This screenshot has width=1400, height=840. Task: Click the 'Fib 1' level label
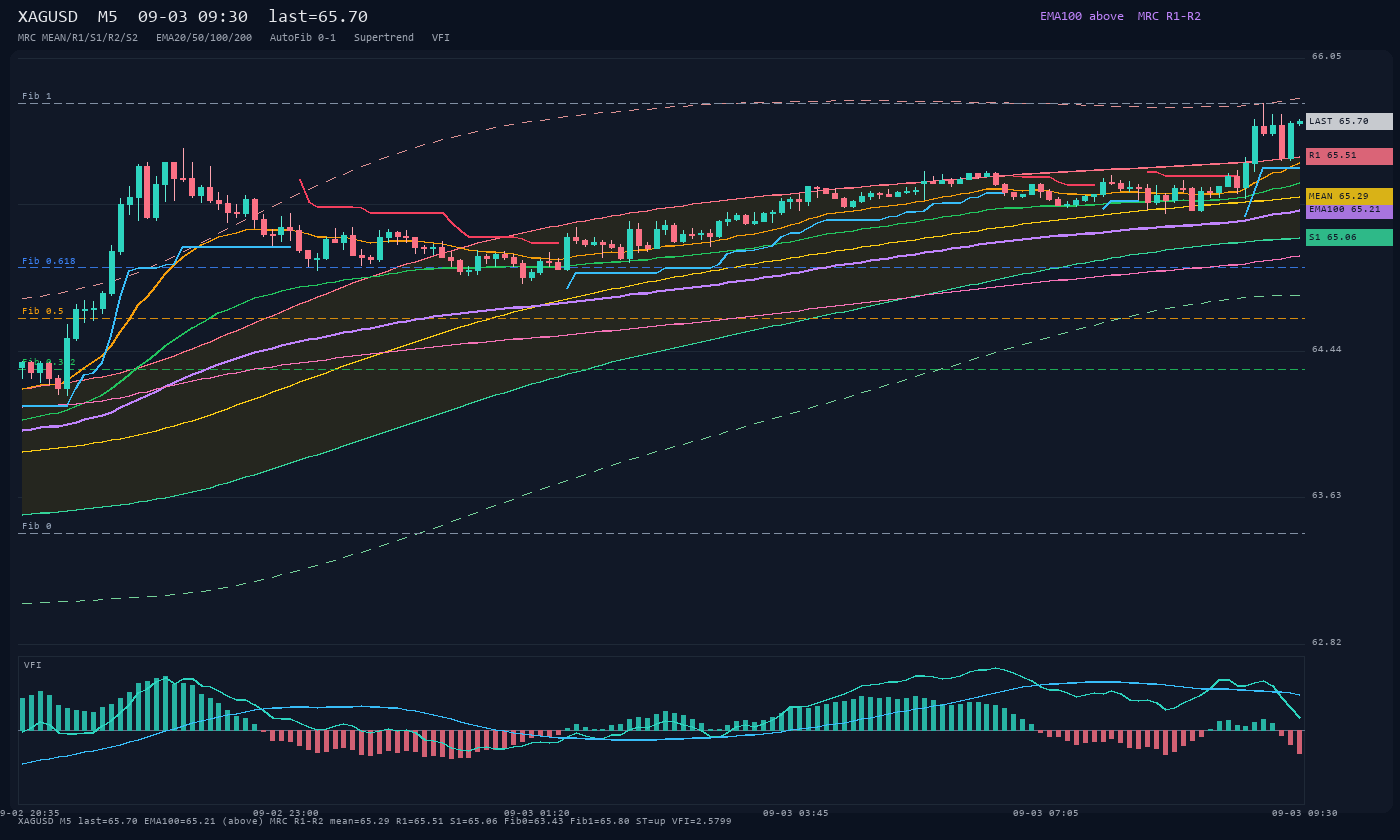click(x=37, y=96)
